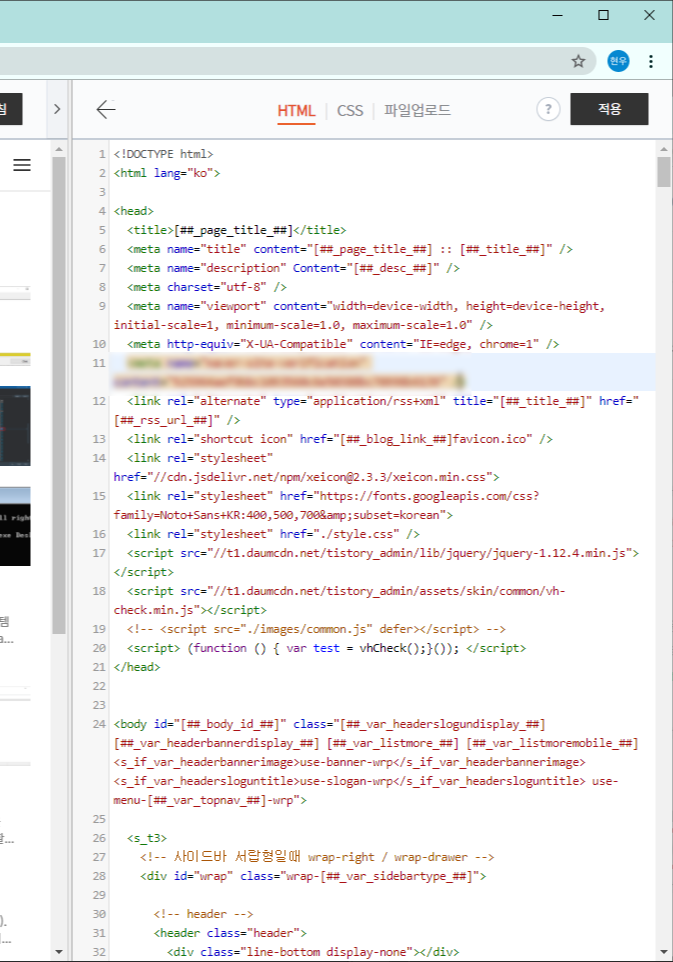Minimize the browser window
Screen dimensions: 673x962
coord(557,15)
